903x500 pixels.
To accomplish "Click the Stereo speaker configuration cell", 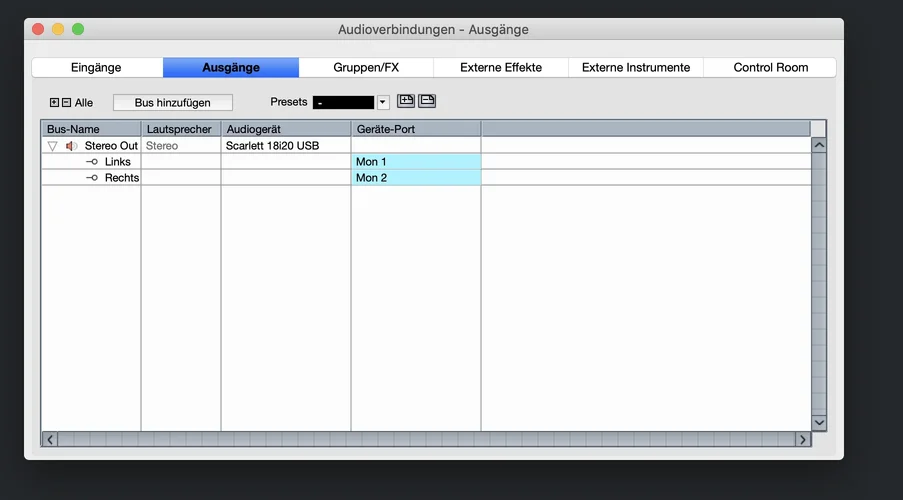I will [181, 146].
